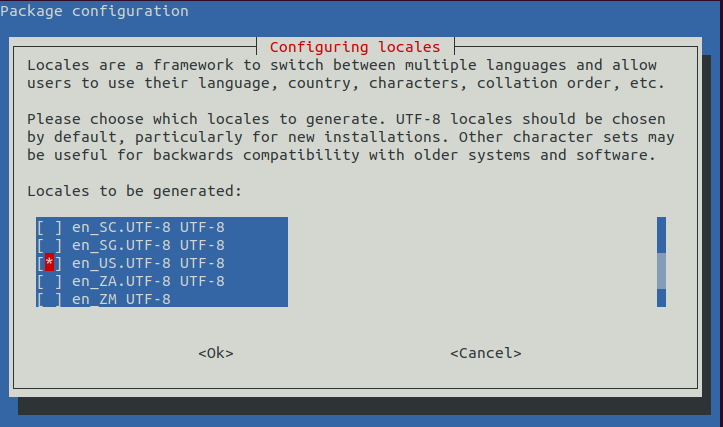Click the red Configuring locales title

coord(355,47)
